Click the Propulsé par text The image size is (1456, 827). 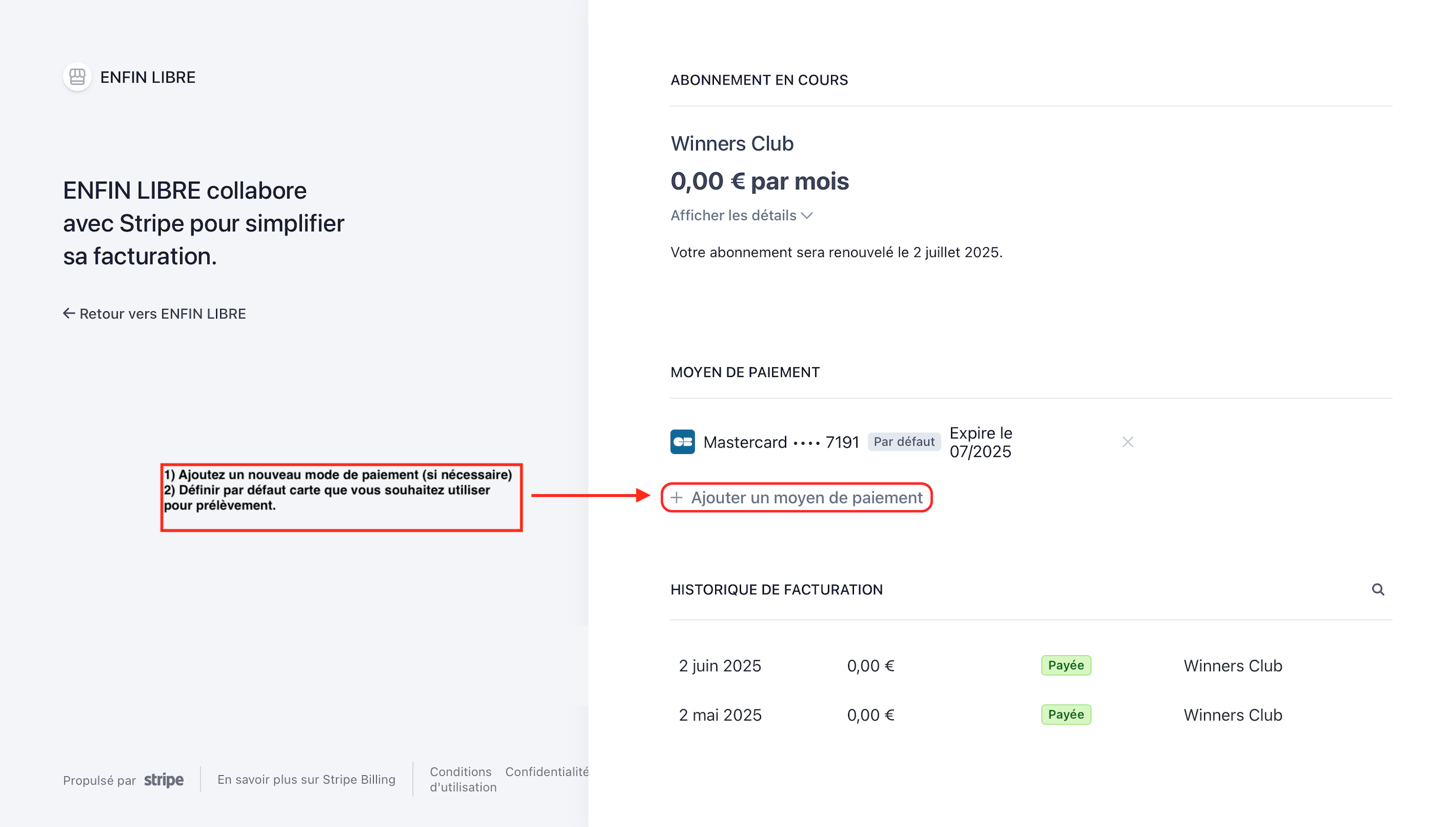[x=99, y=780]
